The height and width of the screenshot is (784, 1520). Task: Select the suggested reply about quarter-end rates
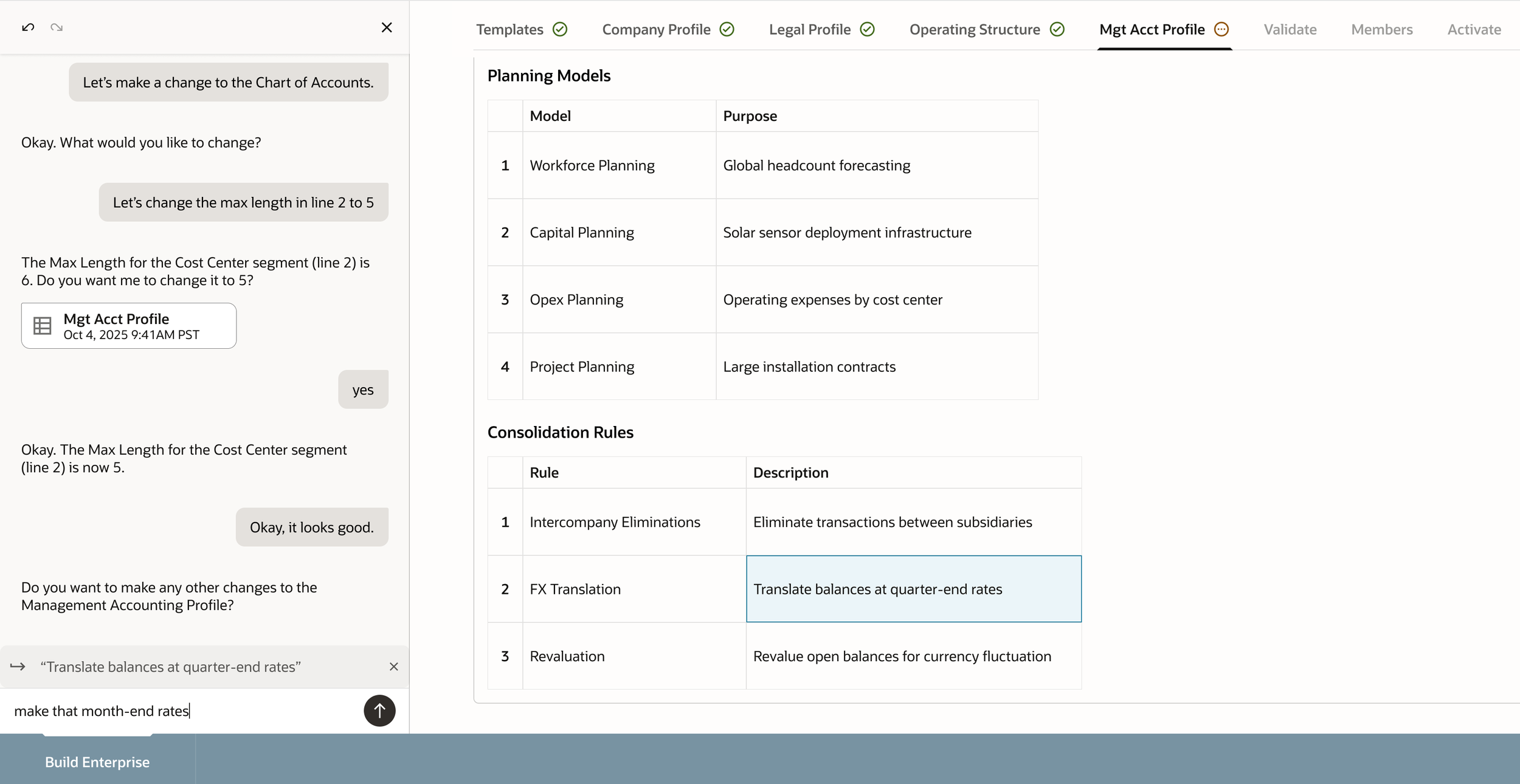point(170,666)
